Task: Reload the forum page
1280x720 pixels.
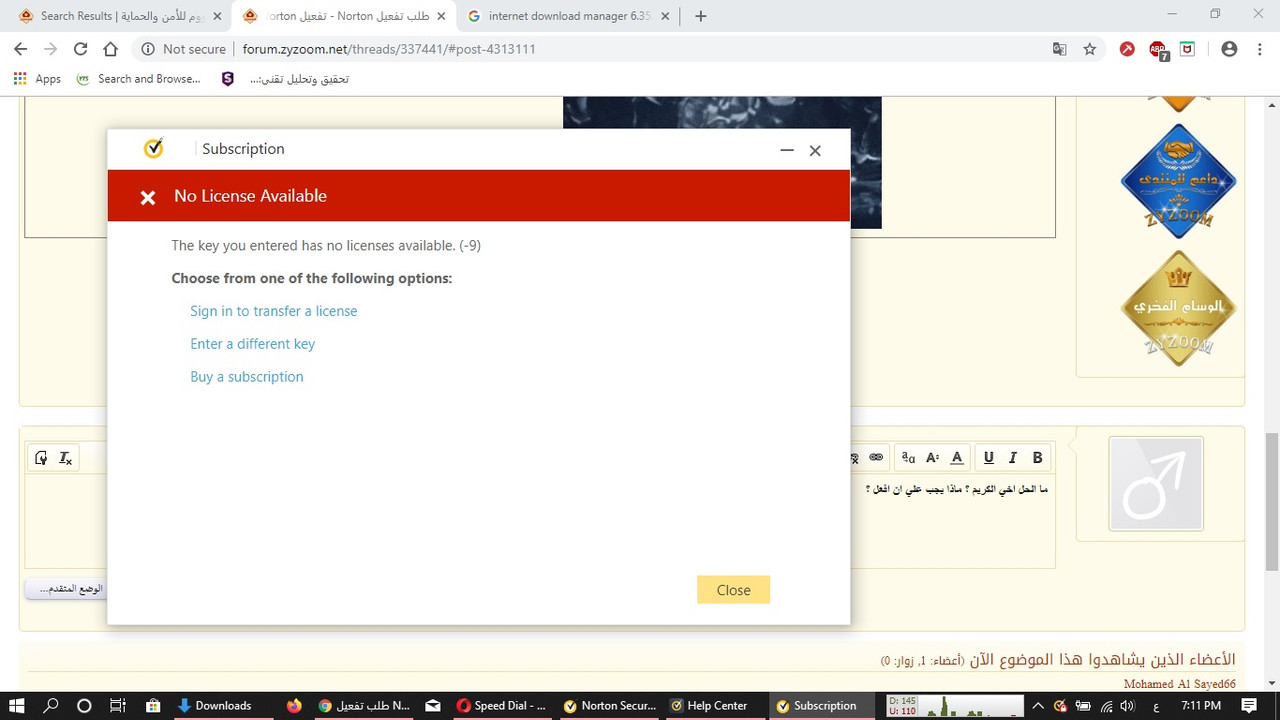Action: pyautogui.click(x=80, y=49)
